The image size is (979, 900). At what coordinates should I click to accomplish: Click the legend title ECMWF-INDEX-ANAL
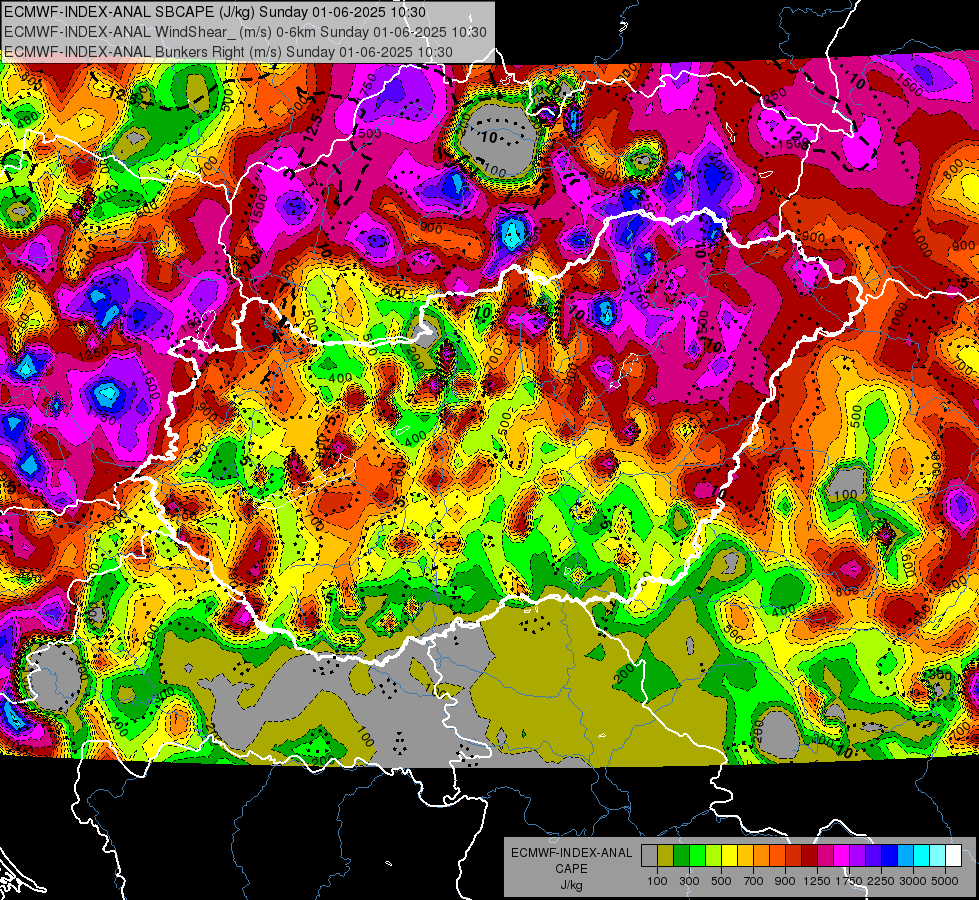coord(572,853)
